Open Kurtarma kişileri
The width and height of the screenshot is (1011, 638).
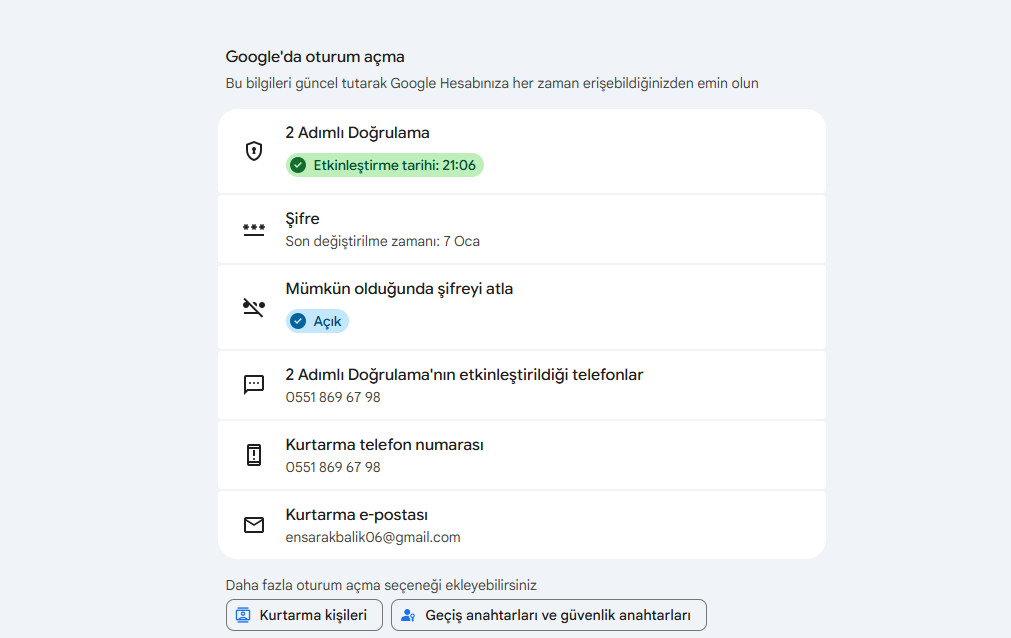coord(304,615)
